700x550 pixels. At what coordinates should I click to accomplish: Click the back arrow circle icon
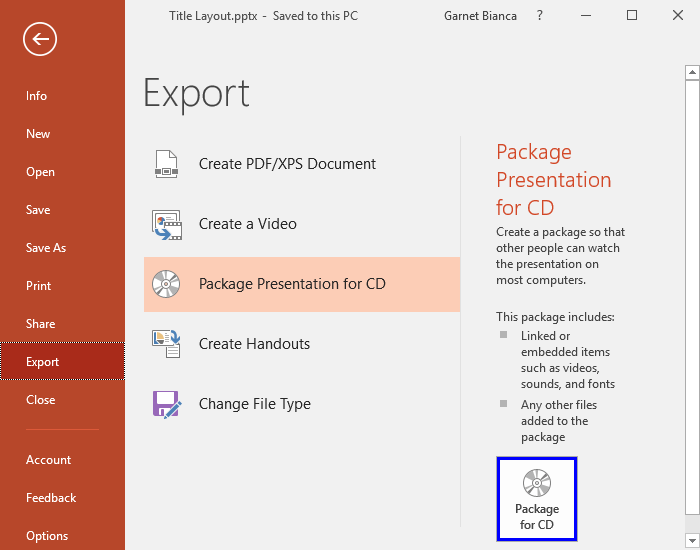(40, 39)
